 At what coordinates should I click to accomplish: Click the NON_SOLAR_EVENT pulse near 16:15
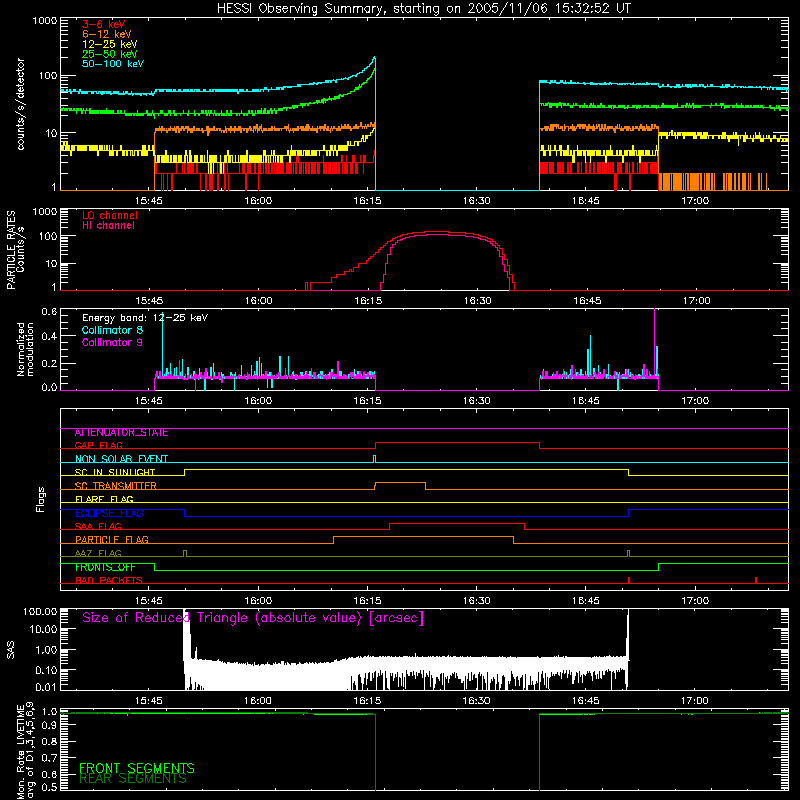click(374, 458)
